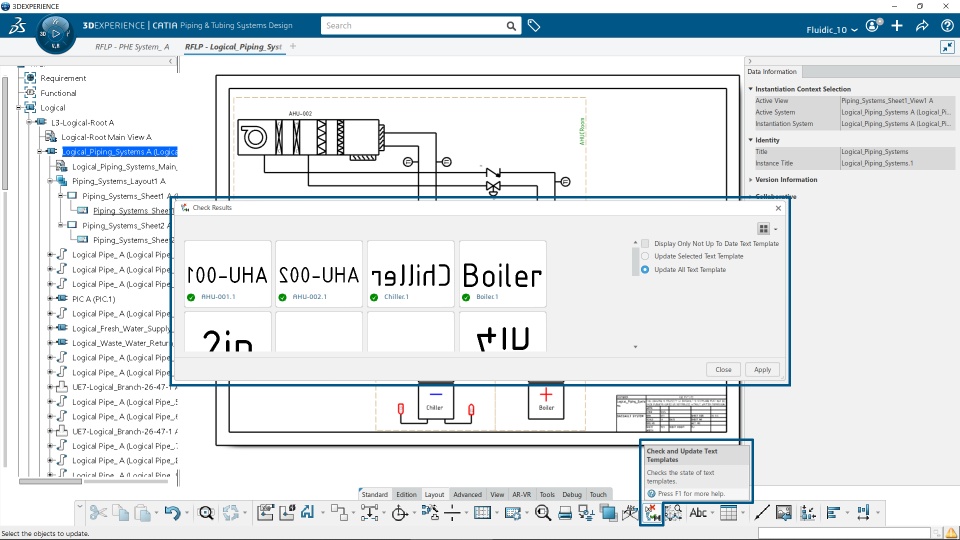Select Update All Text Template option

[645, 269]
